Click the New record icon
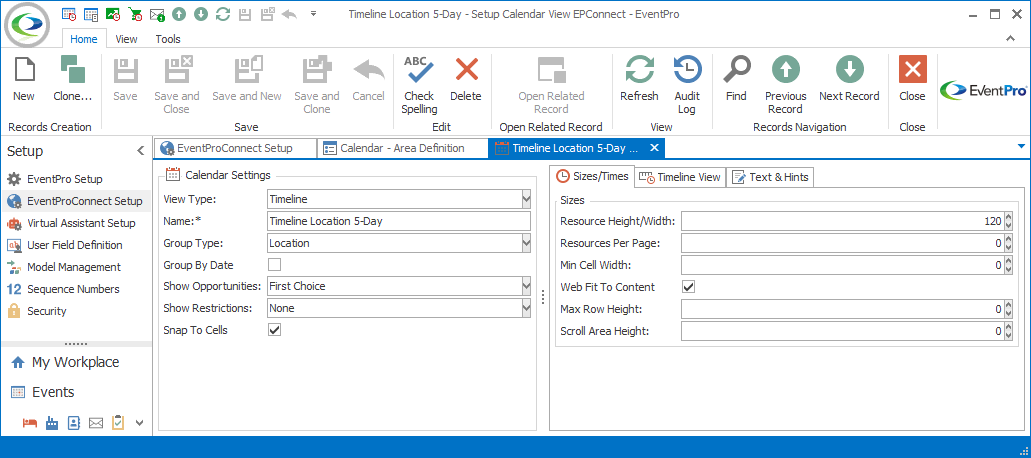Screen dimensions: 1031x458 (x=24, y=70)
